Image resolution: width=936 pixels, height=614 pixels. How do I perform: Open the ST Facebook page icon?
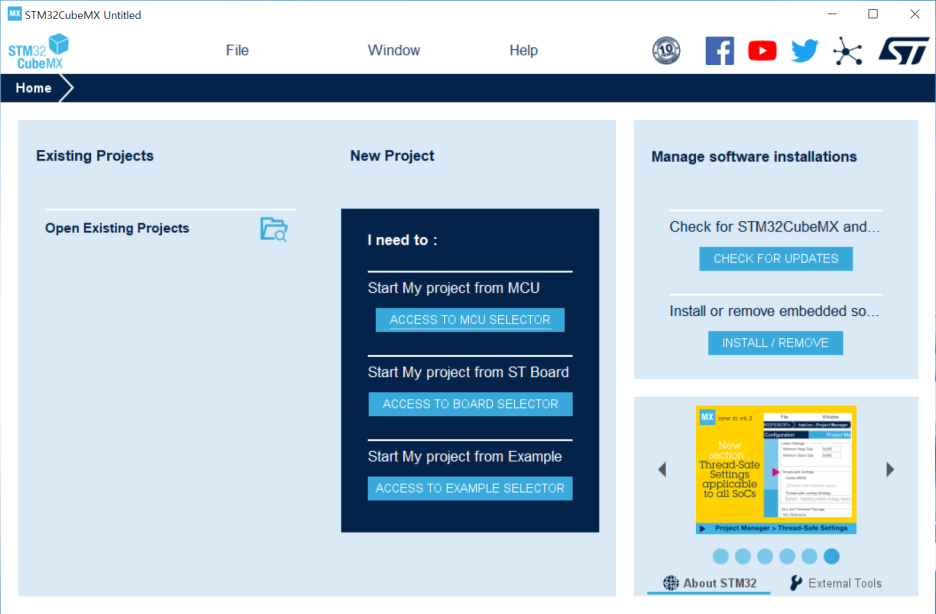click(719, 51)
